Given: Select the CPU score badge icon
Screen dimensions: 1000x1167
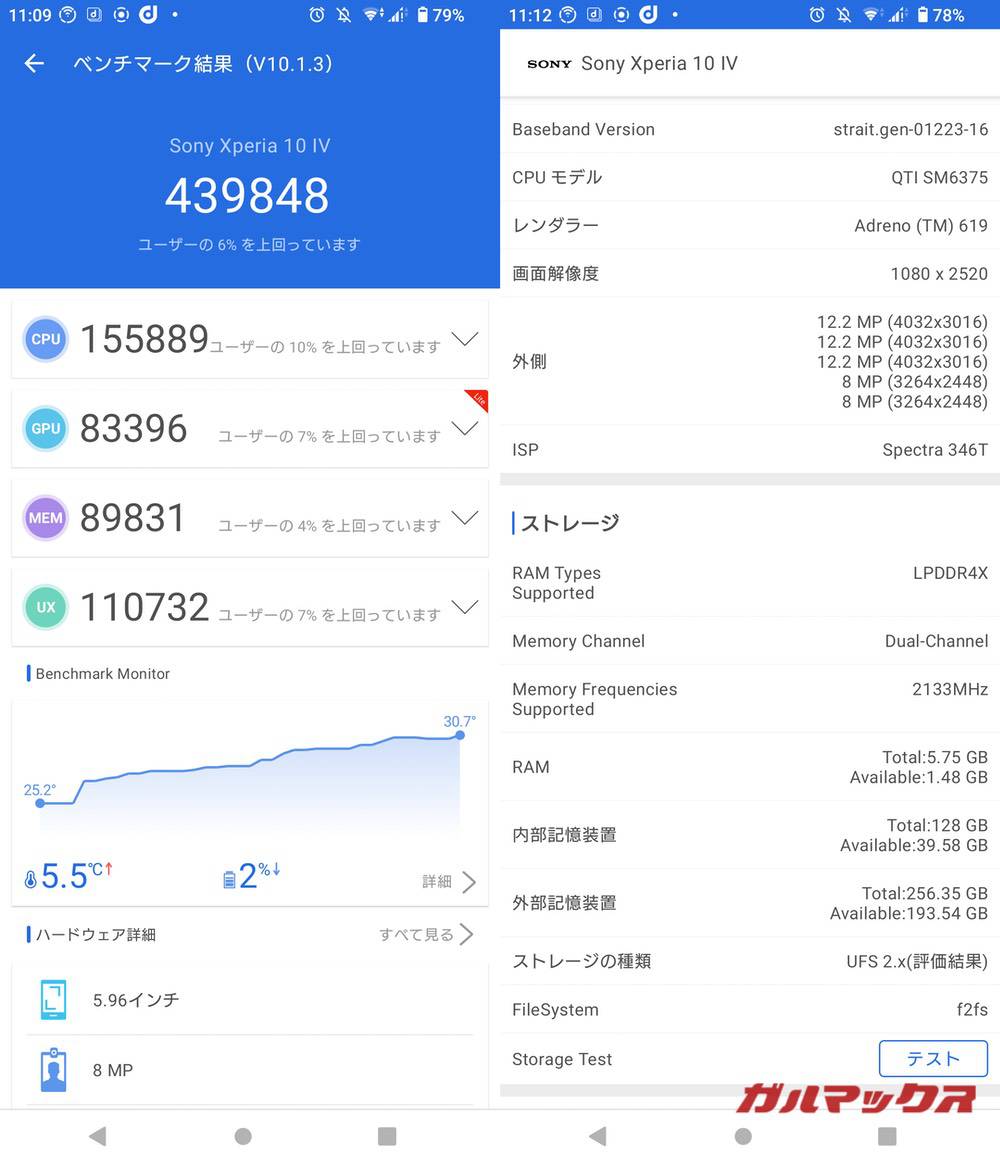Looking at the screenshot, I should pos(44,339).
